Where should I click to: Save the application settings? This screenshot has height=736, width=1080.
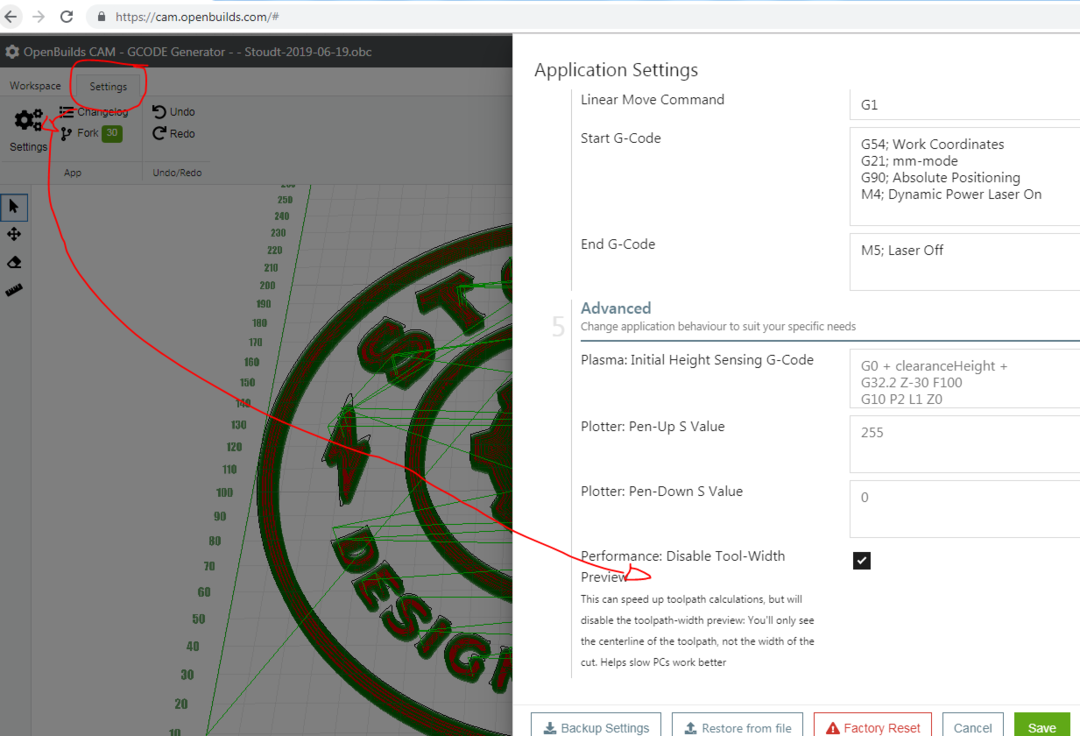tap(1041, 727)
